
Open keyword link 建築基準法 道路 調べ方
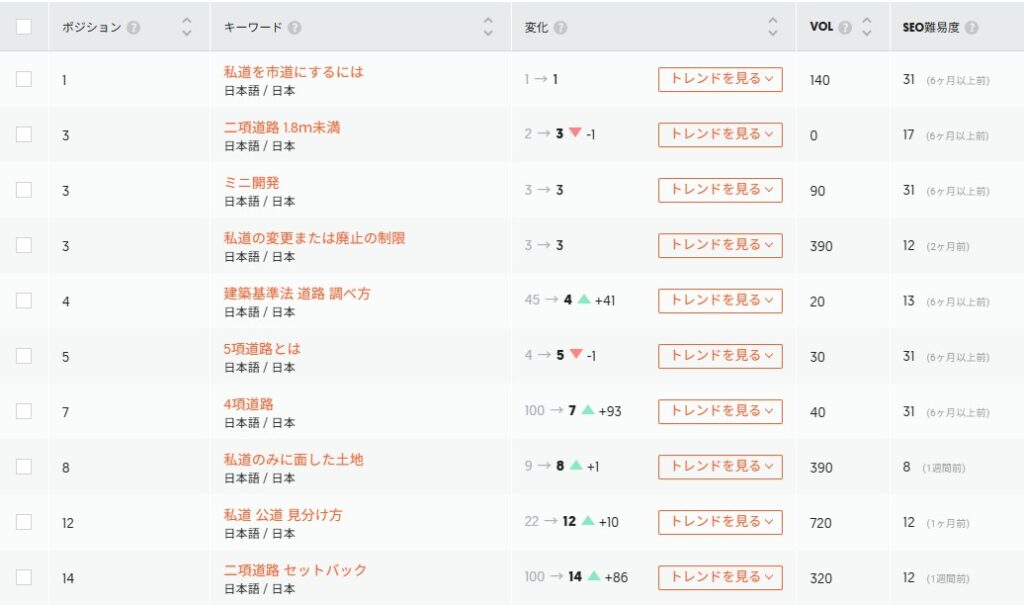[x=297, y=294]
